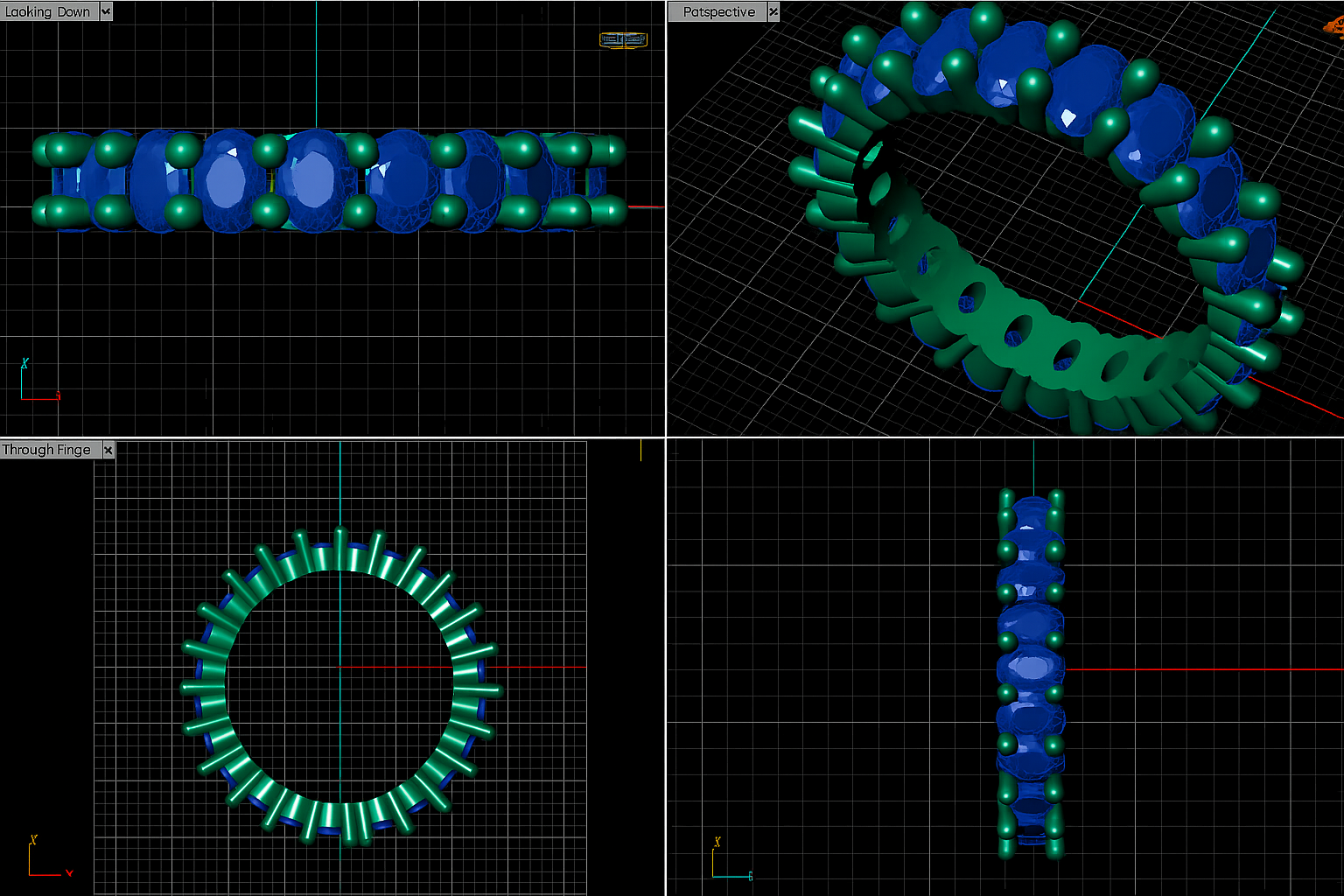This screenshot has width=1344, height=896.
Task: Toggle the Patspective viewport maximize control
Action: point(773,12)
